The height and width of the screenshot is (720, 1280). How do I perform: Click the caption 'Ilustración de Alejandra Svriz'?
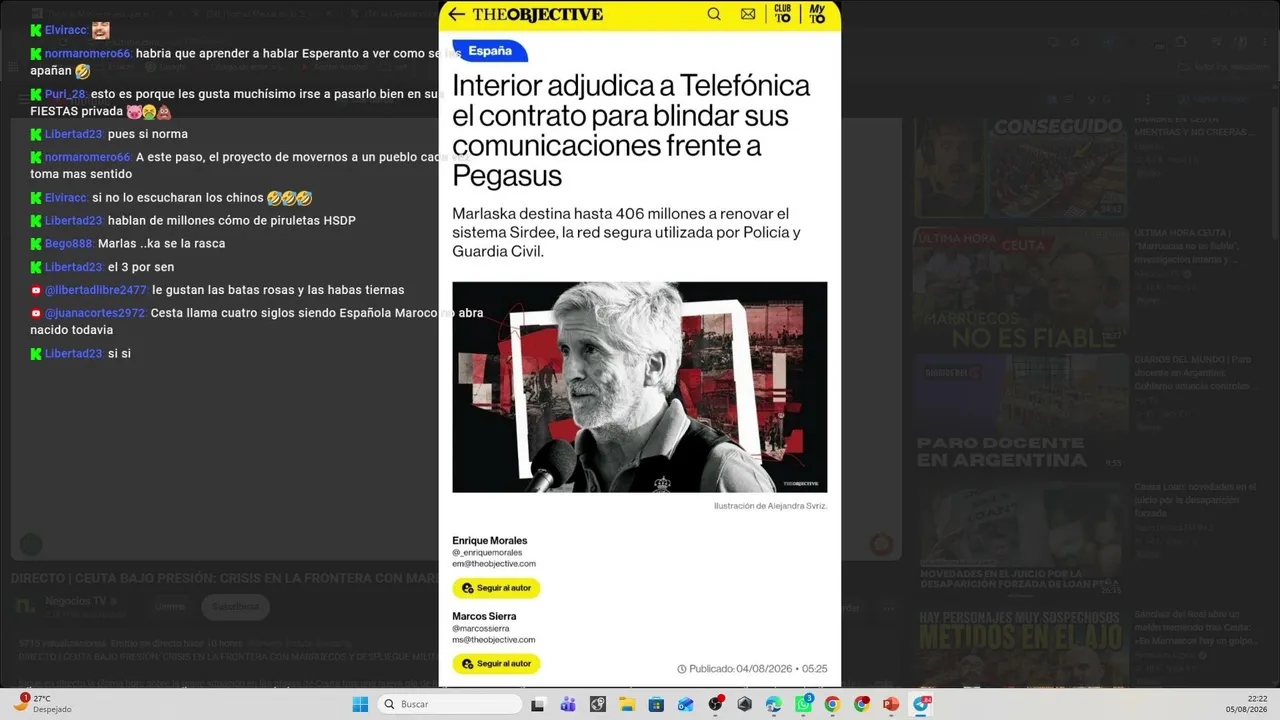click(x=770, y=506)
